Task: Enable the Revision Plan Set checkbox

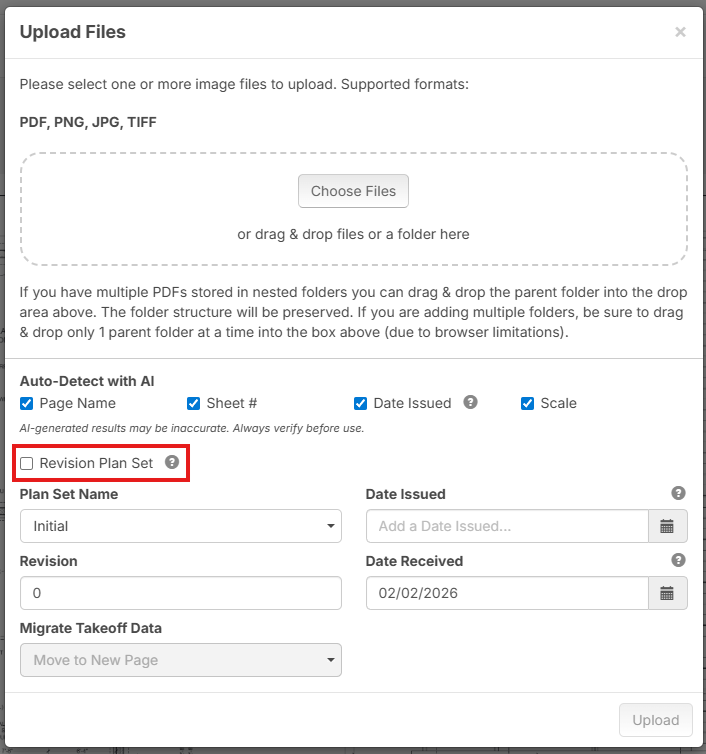Action: pos(27,464)
